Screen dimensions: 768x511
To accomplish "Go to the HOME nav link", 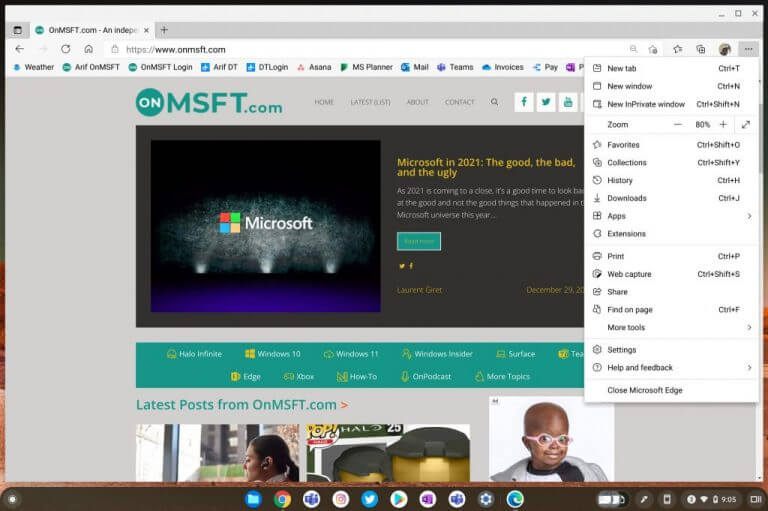I will click(x=324, y=102).
